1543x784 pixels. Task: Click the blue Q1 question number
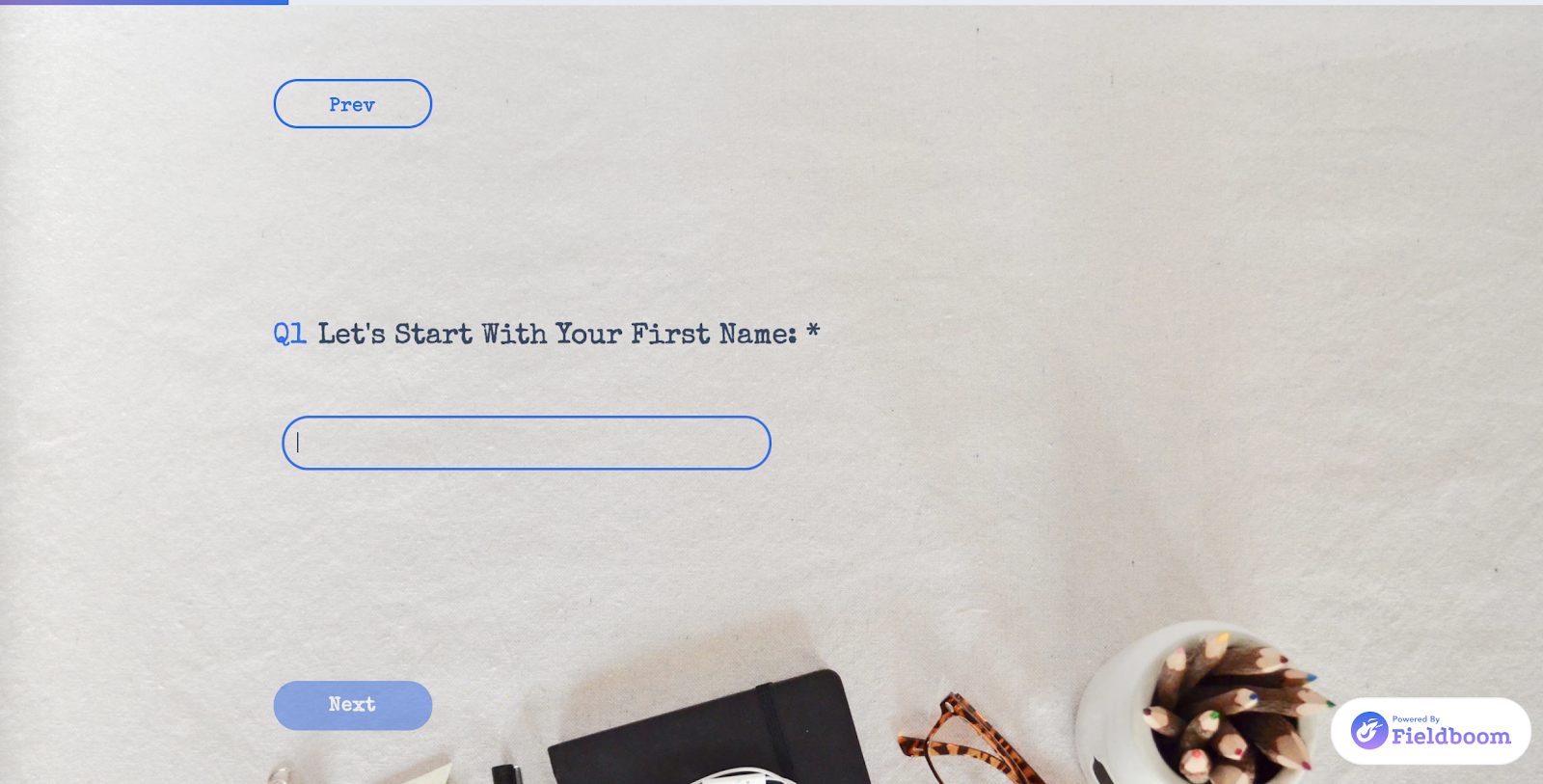pos(289,334)
